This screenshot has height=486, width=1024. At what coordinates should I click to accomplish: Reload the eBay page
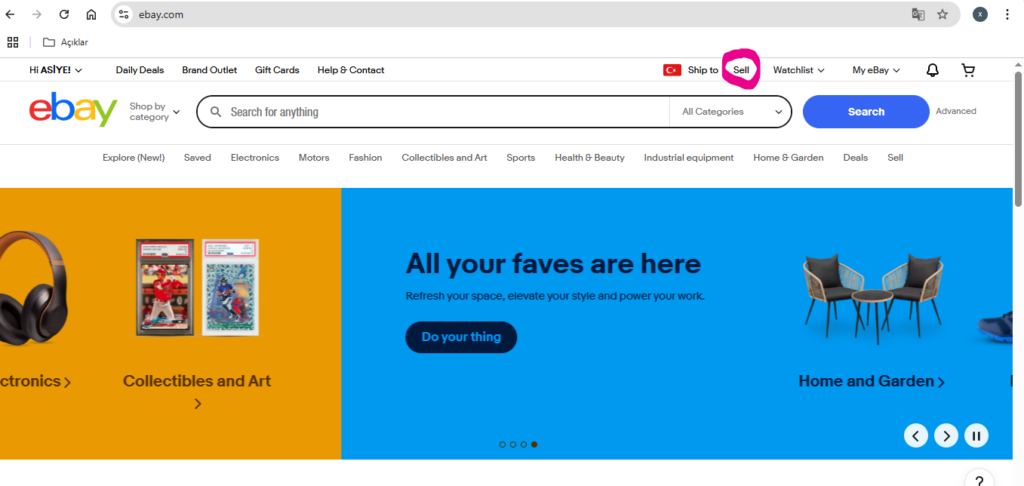(64, 14)
